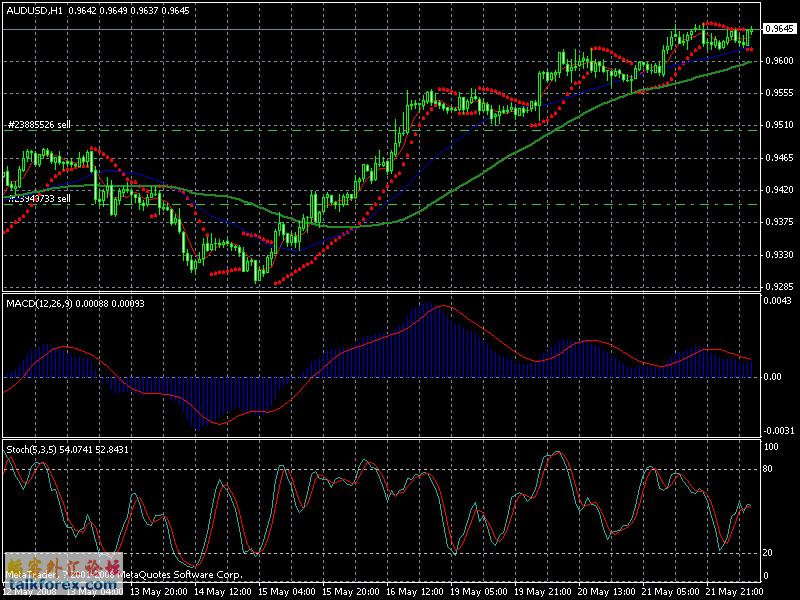Click the 21 May 05:00 time label
Viewport: 800px width, 600px height.
point(671,592)
